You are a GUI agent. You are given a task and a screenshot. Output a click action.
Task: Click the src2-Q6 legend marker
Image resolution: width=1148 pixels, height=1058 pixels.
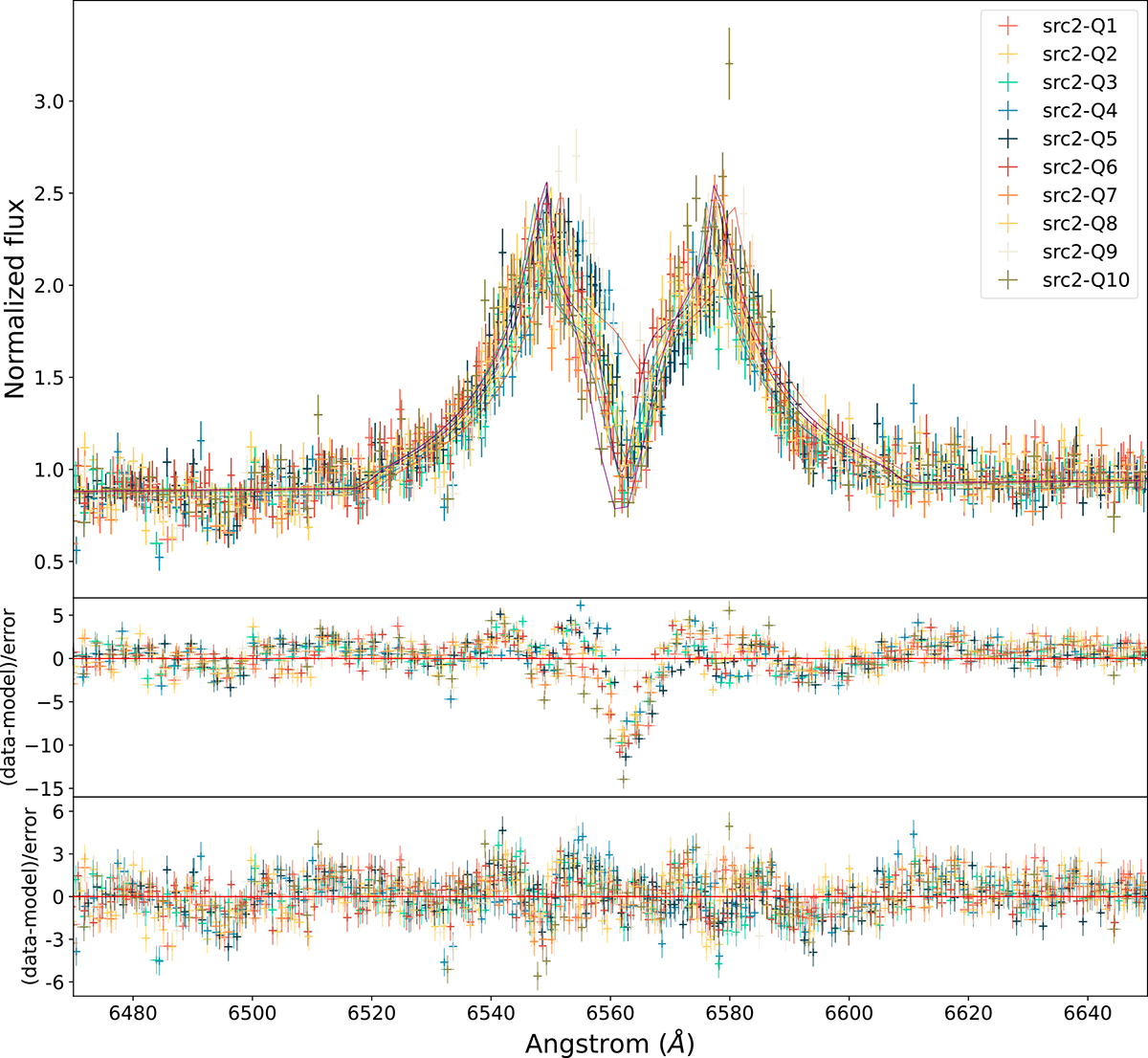(1008, 167)
